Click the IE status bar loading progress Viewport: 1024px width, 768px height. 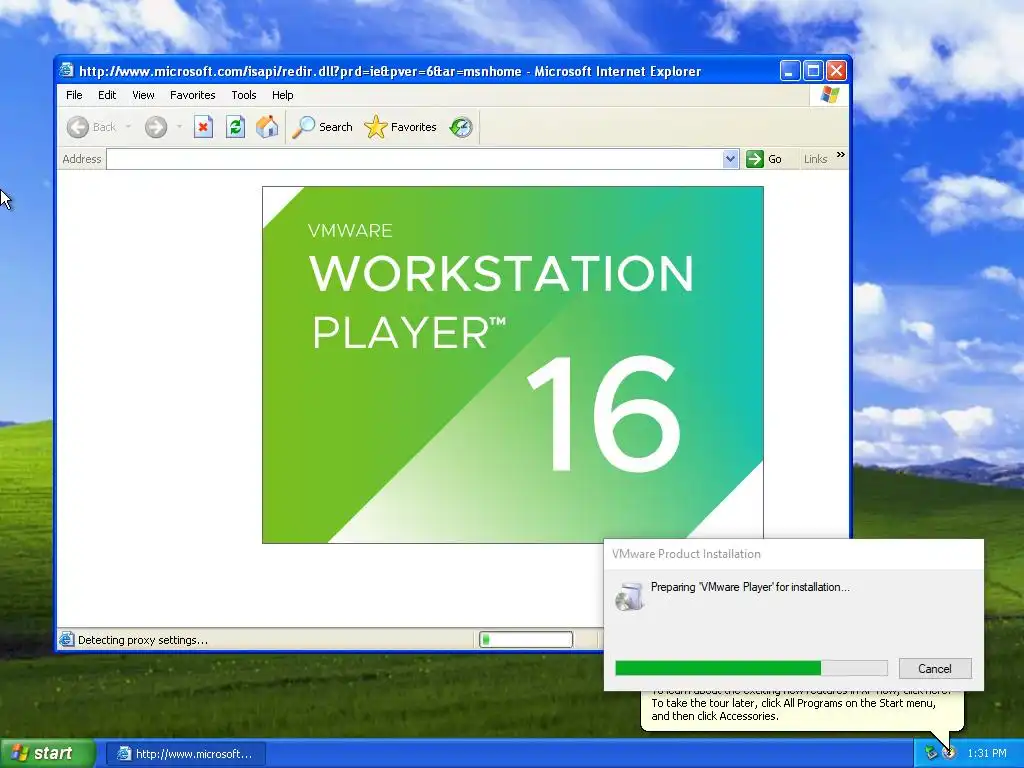526,639
